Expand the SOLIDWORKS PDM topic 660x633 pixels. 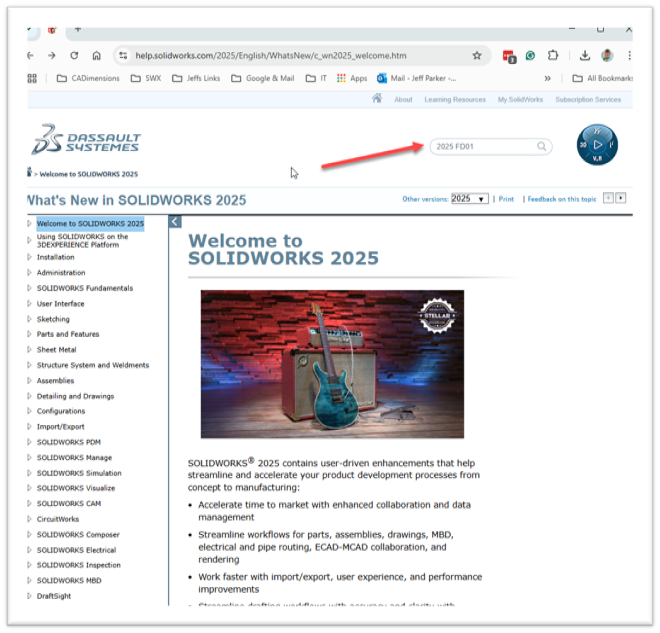29,442
